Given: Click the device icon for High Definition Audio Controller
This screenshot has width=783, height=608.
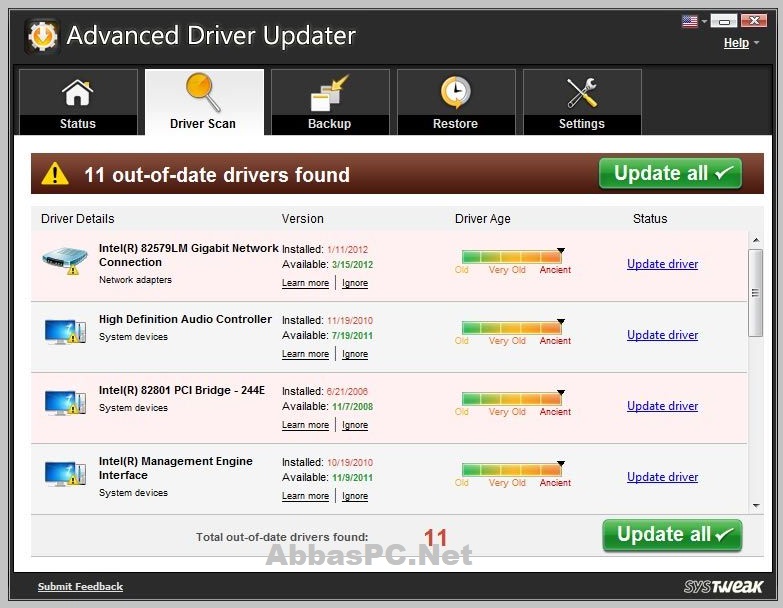Looking at the screenshot, I should click(x=65, y=331).
